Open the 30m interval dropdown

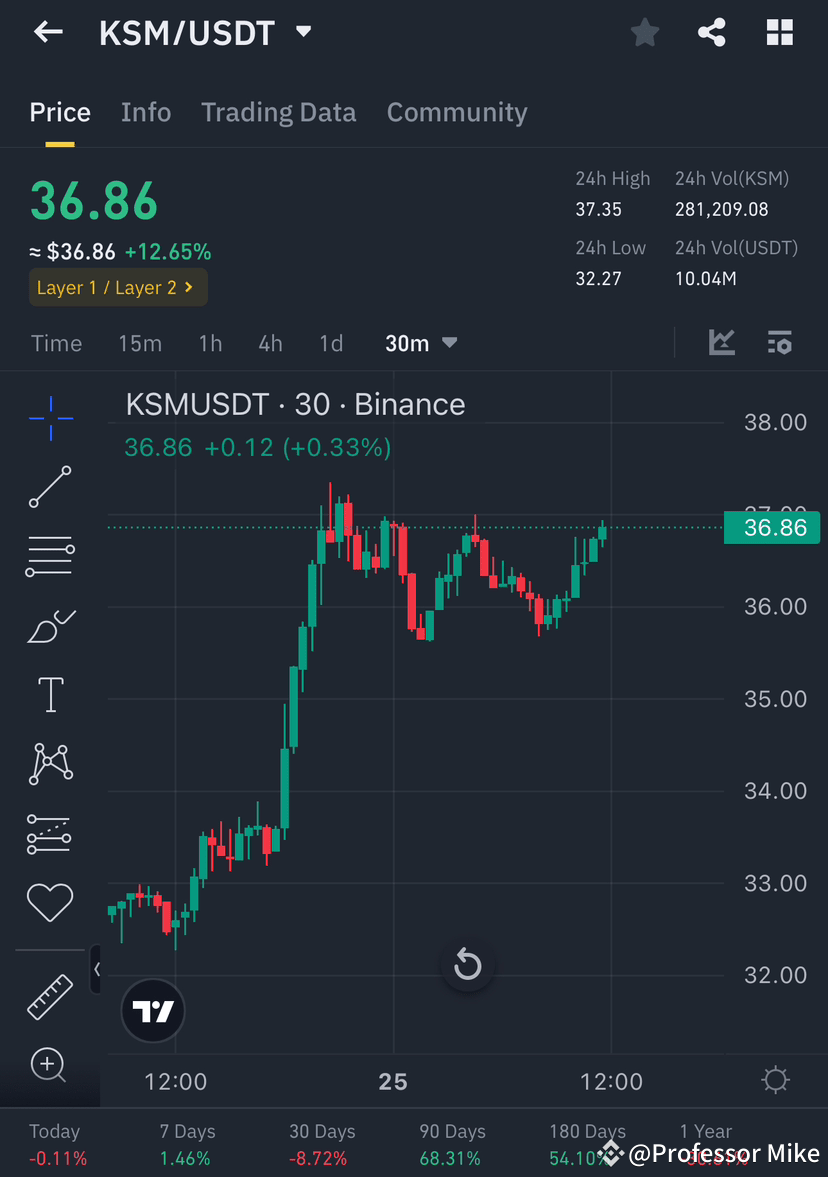(420, 342)
